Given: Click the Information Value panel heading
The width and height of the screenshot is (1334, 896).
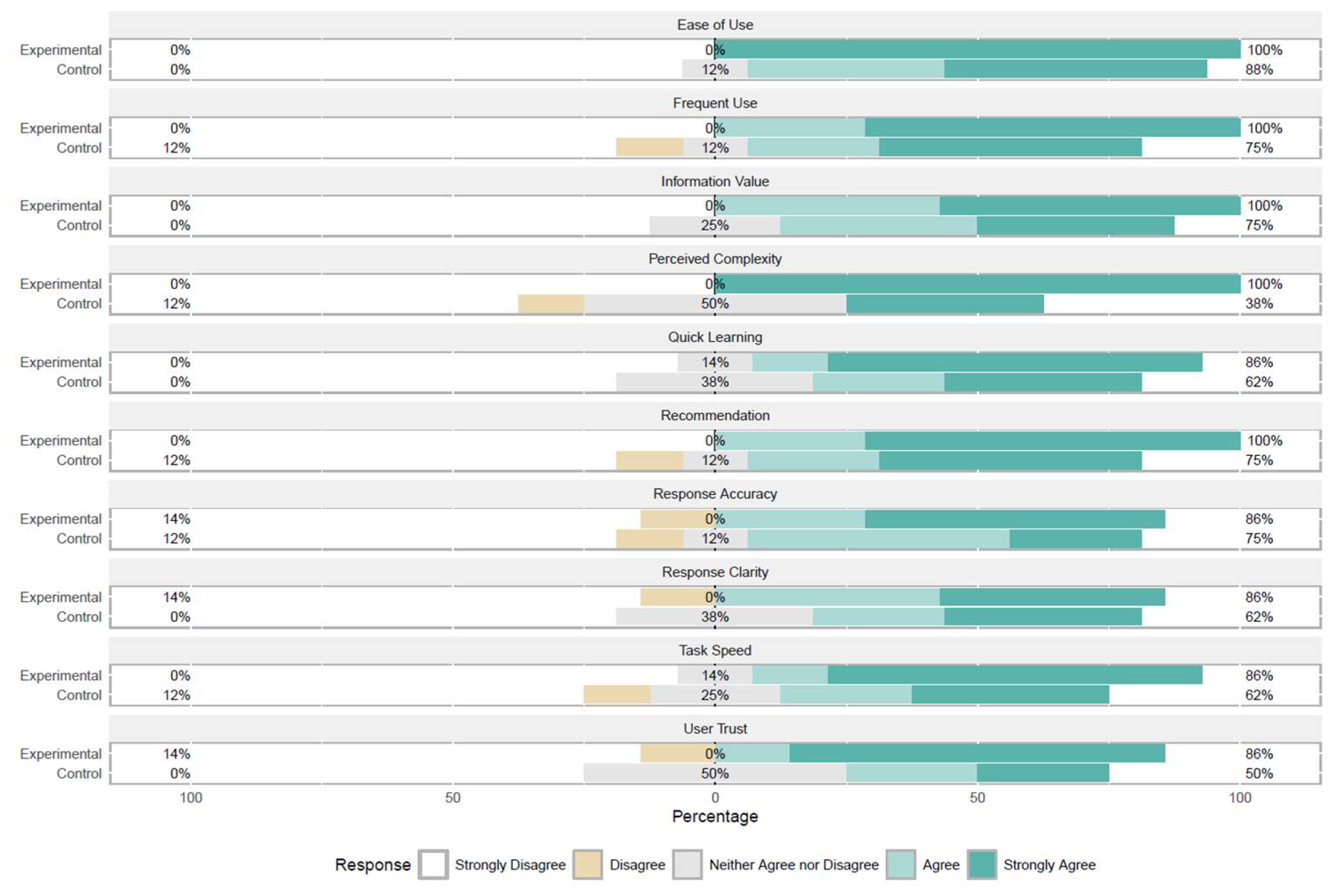Looking at the screenshot, I should pyautogui.click(x=715, y=181).
